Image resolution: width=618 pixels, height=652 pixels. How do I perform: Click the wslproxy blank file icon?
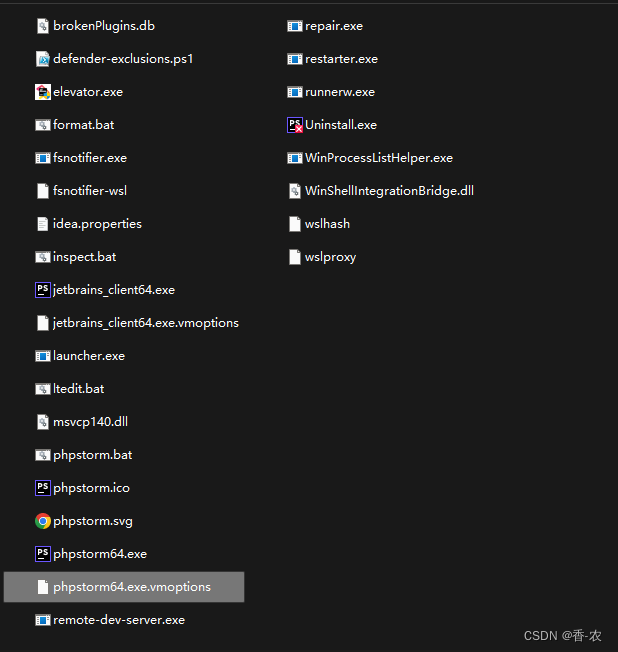click(x=295, y=257)
